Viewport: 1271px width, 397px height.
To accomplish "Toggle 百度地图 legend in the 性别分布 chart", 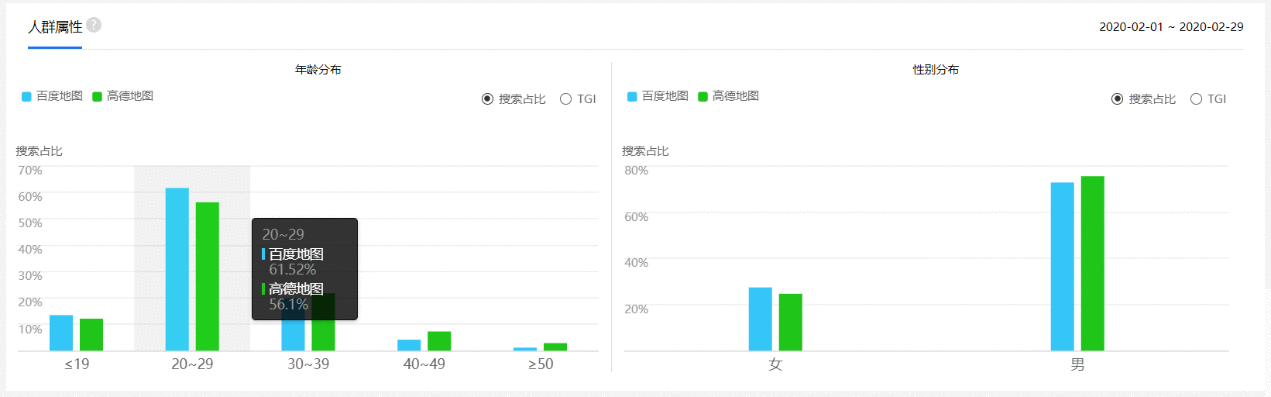I will (658, 96).
